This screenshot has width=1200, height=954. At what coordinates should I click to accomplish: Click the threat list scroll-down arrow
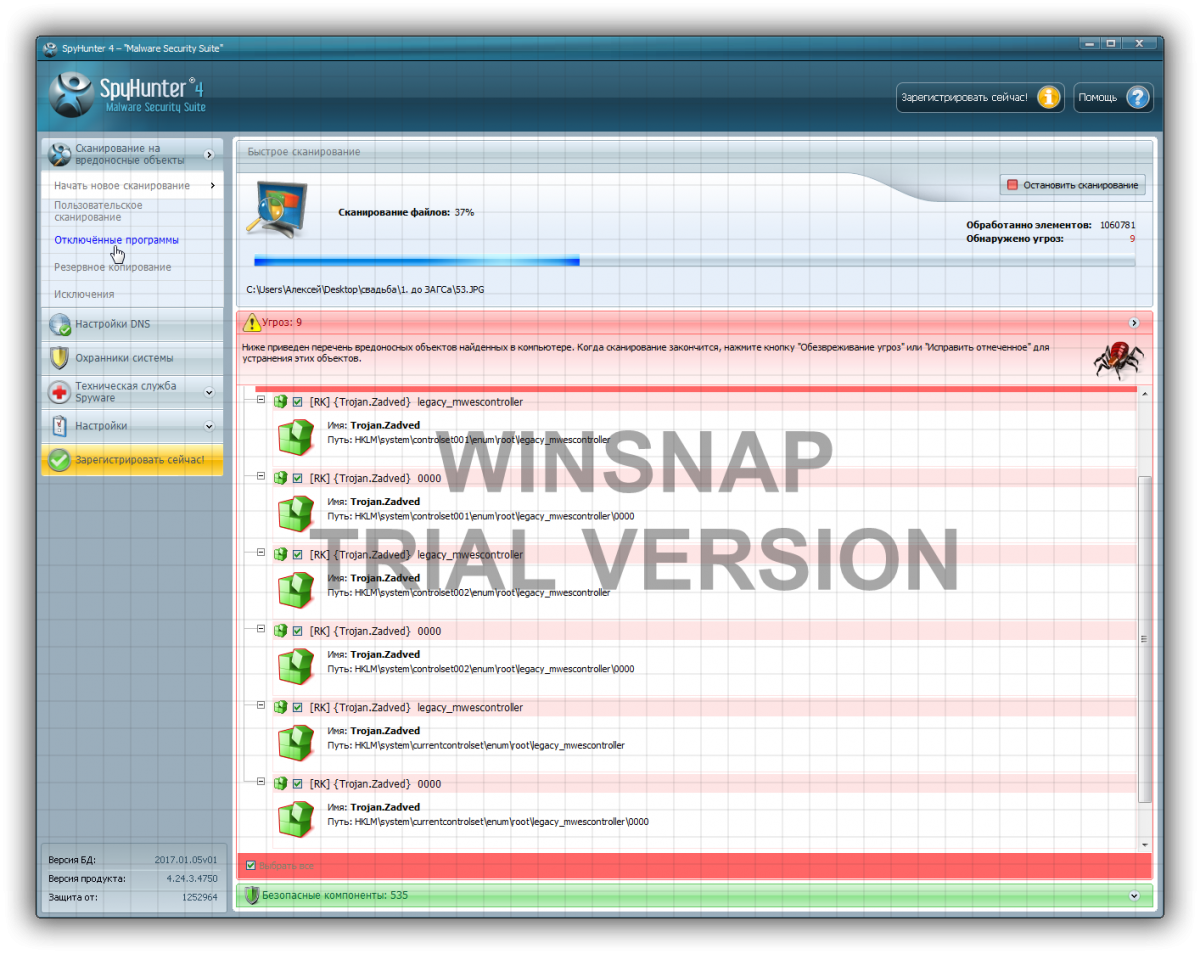point(1146,845)
